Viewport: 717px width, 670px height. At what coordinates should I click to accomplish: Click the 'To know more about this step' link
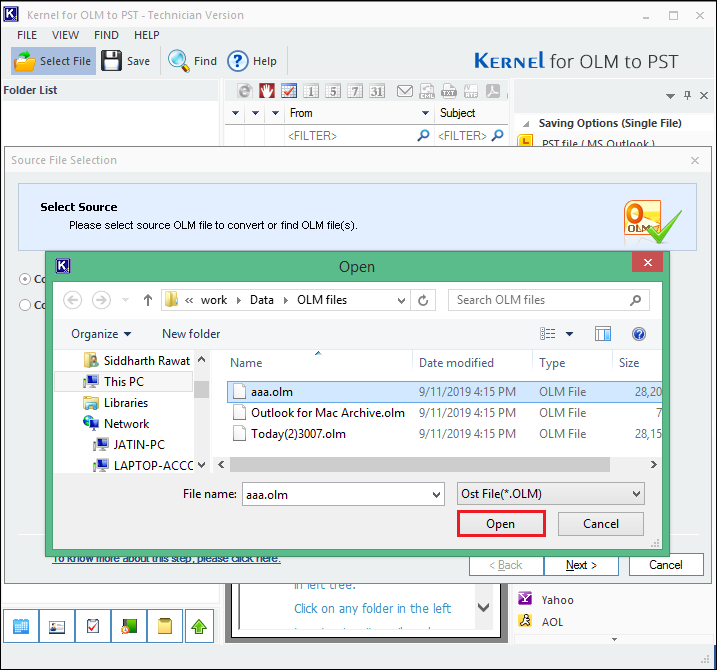click(x=166, y=559)
